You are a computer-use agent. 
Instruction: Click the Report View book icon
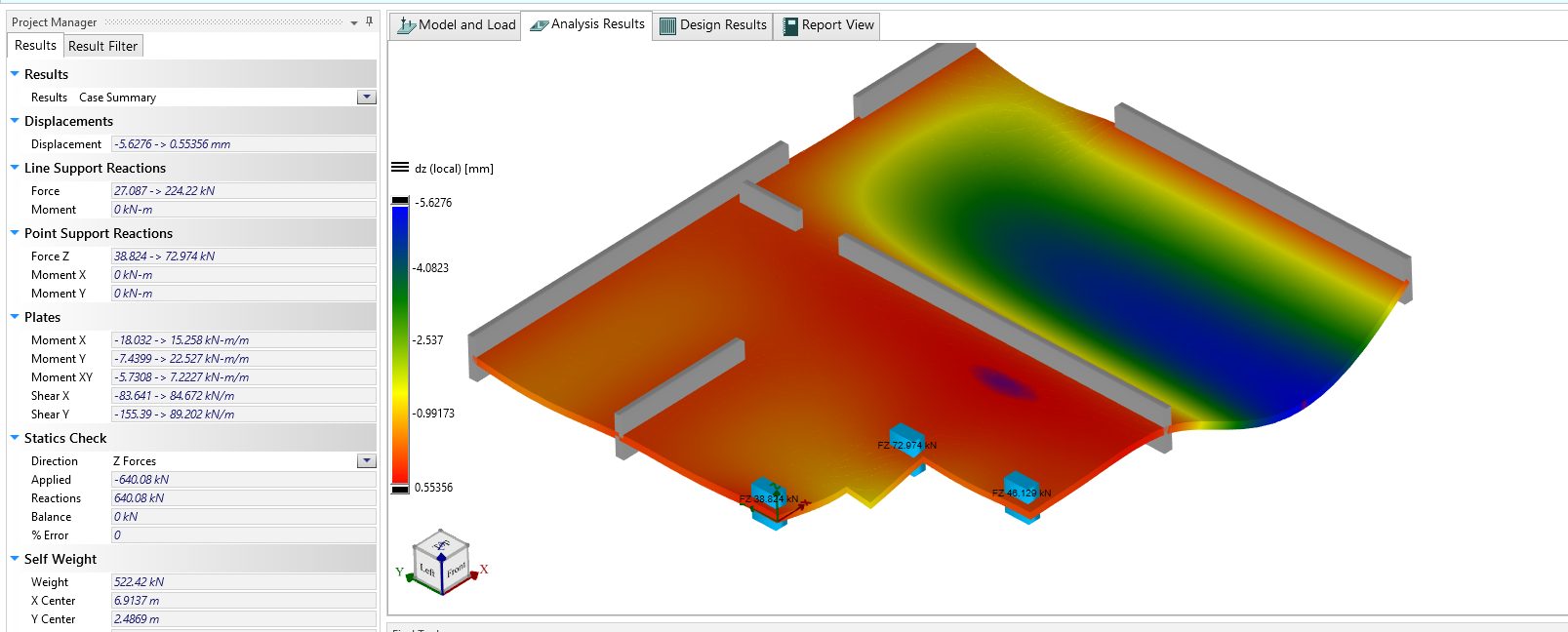(789, 26)
